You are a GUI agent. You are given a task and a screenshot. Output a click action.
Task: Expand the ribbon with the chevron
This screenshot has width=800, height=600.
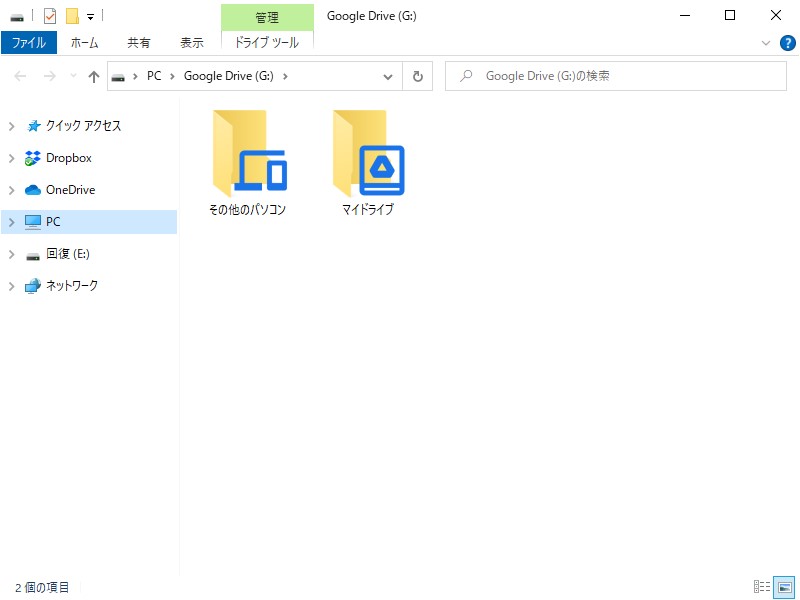tap(765, 43)
